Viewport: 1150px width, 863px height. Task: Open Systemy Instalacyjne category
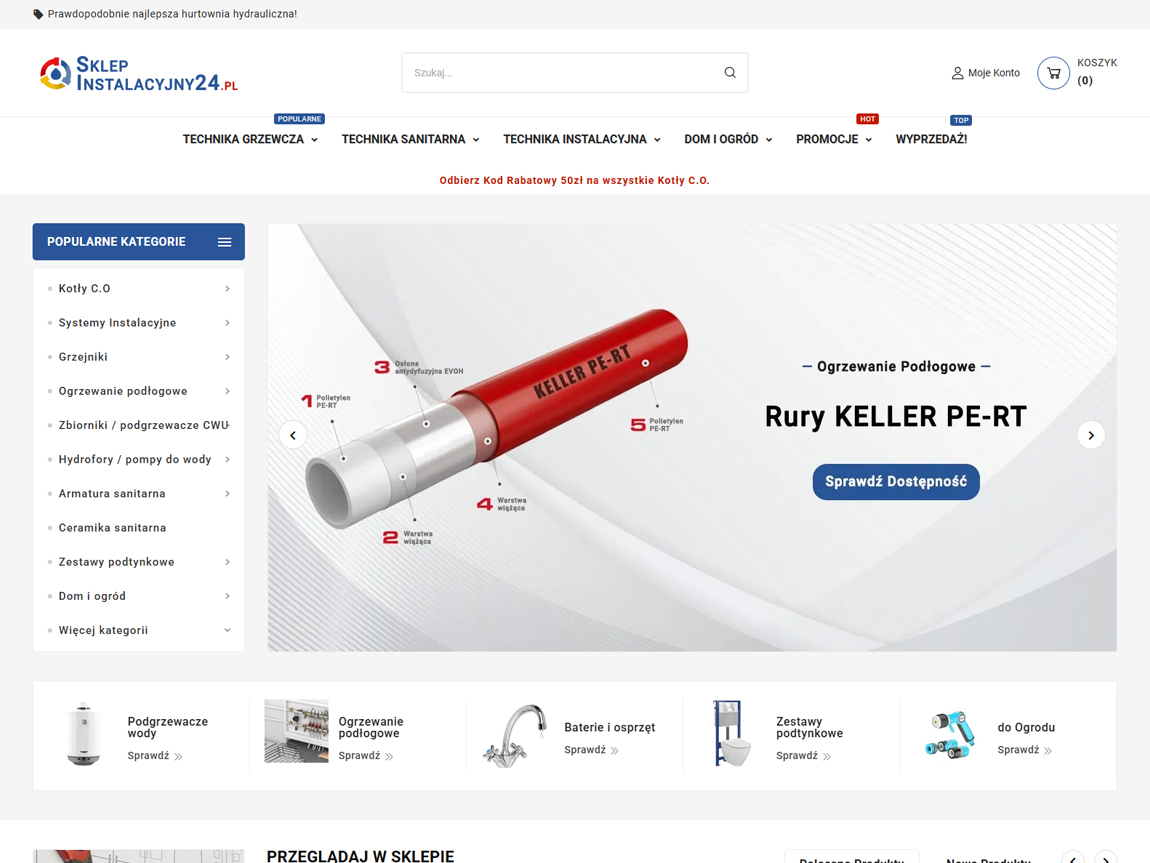[117, 323]
